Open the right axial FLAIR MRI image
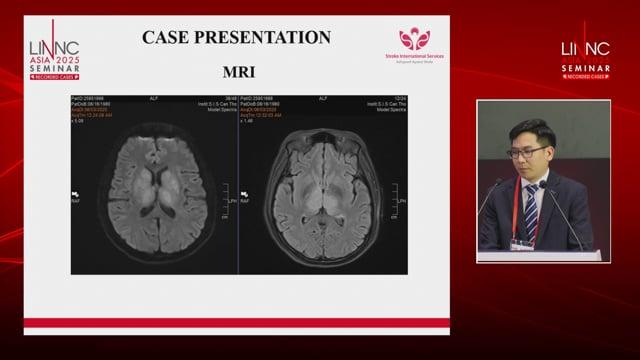The image size is (640, 360). [323, 185]
